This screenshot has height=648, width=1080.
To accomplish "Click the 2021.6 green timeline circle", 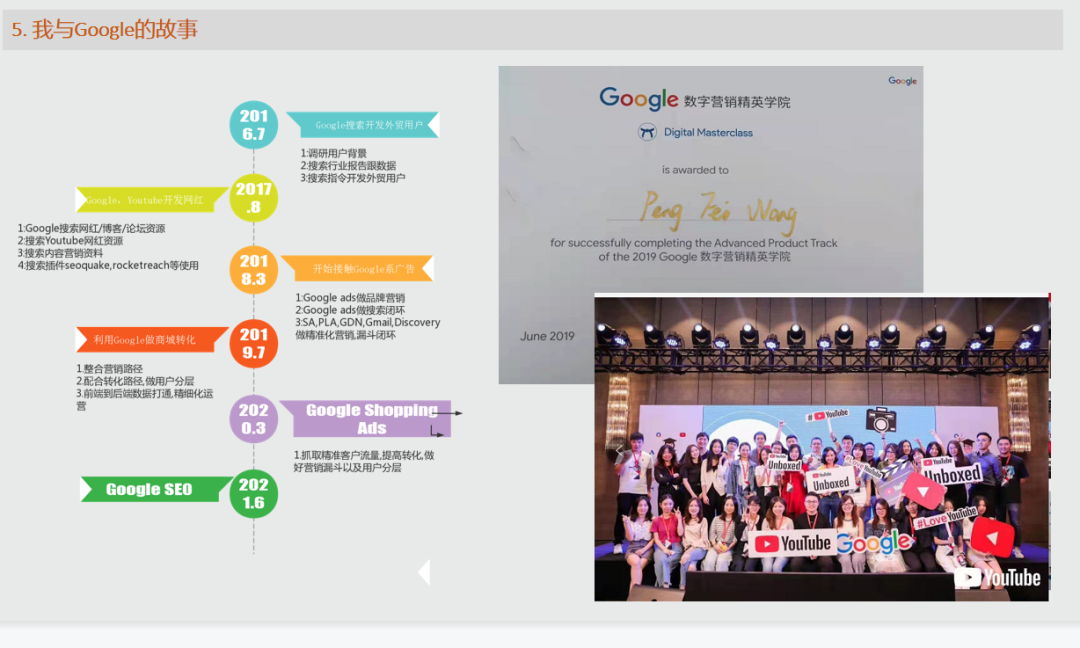I will (x=253, y=494).
